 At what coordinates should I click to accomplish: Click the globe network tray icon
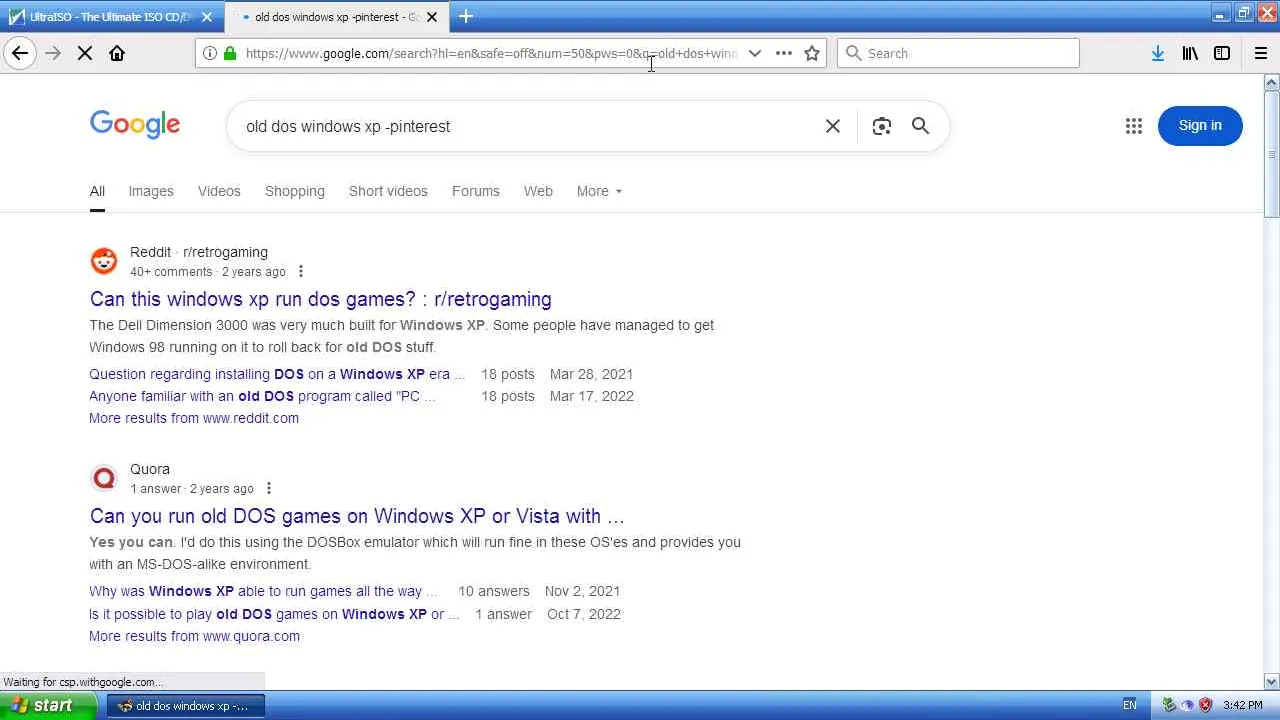[1187, 705]
